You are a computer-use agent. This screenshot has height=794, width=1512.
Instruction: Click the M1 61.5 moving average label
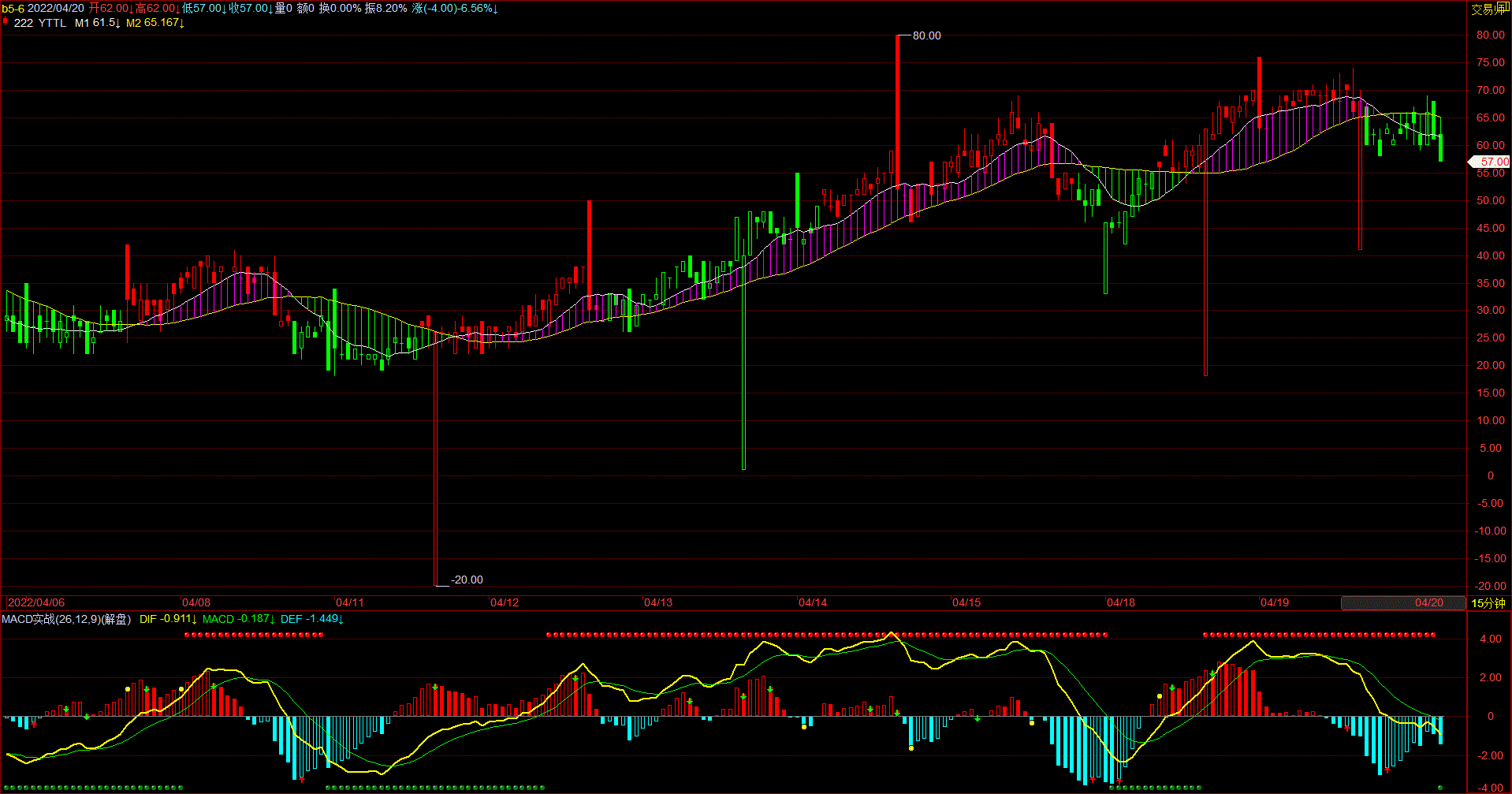pyautogui.click(x=98, y=23)
